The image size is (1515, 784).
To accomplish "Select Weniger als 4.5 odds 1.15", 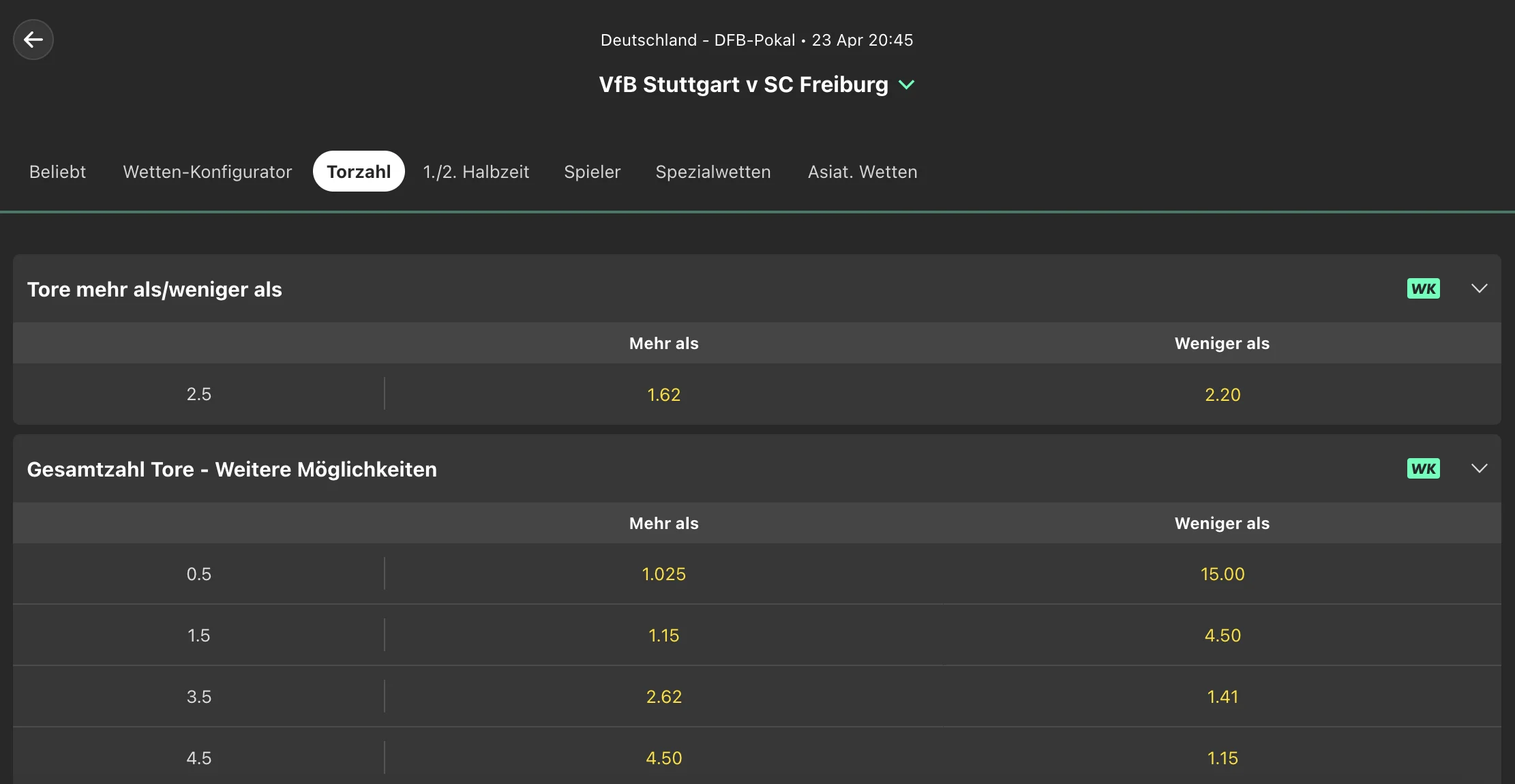I will pyautogui.click(x=1222, y=758).
